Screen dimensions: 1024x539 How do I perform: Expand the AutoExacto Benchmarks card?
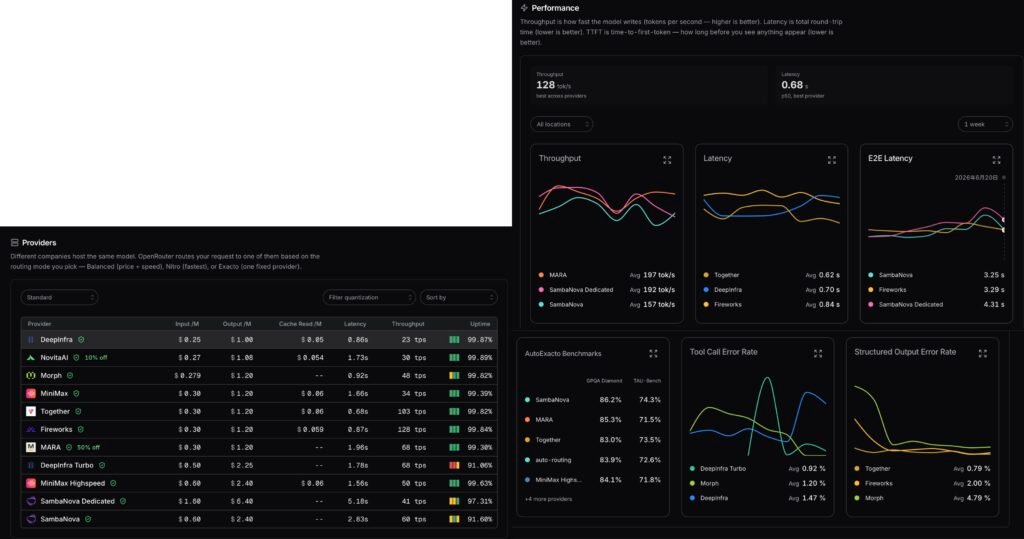click(x=653, y=353)
